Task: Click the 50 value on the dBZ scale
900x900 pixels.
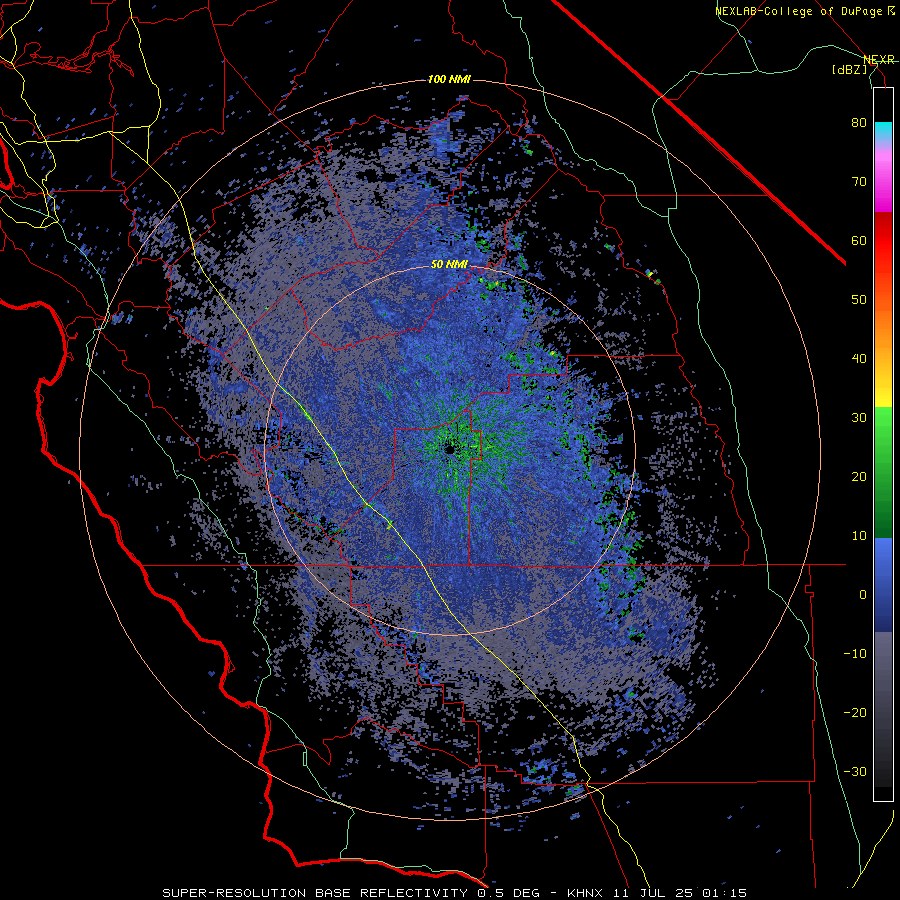Action: 859,300
